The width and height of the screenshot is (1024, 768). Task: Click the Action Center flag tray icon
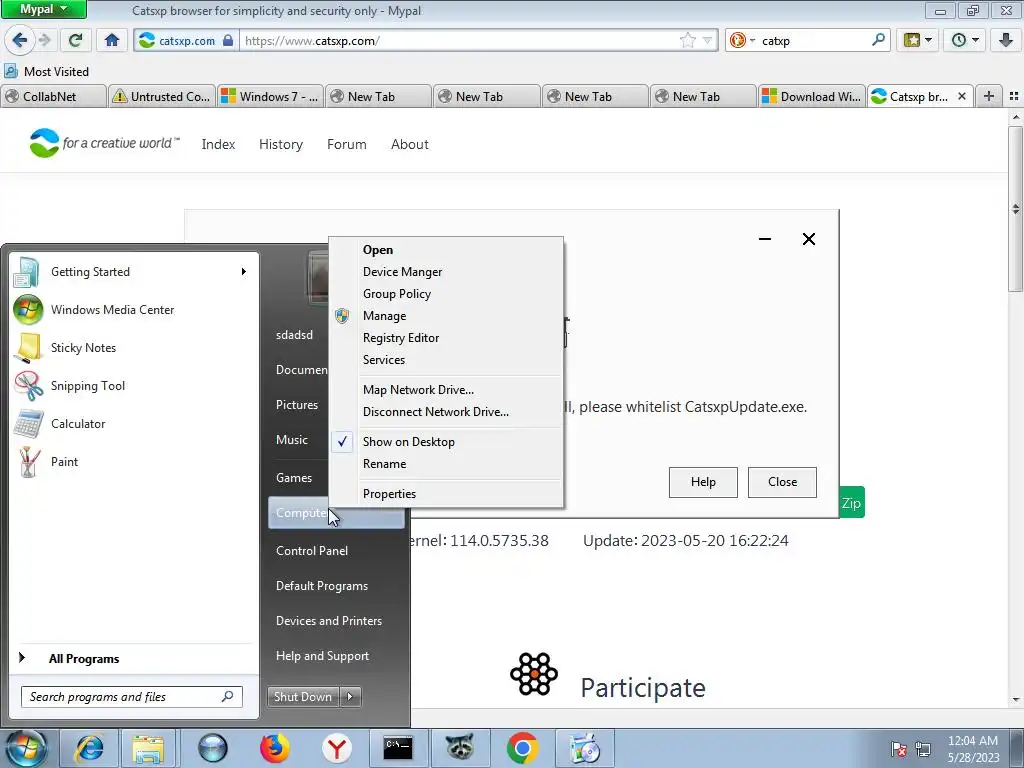(x=899, y=749)
